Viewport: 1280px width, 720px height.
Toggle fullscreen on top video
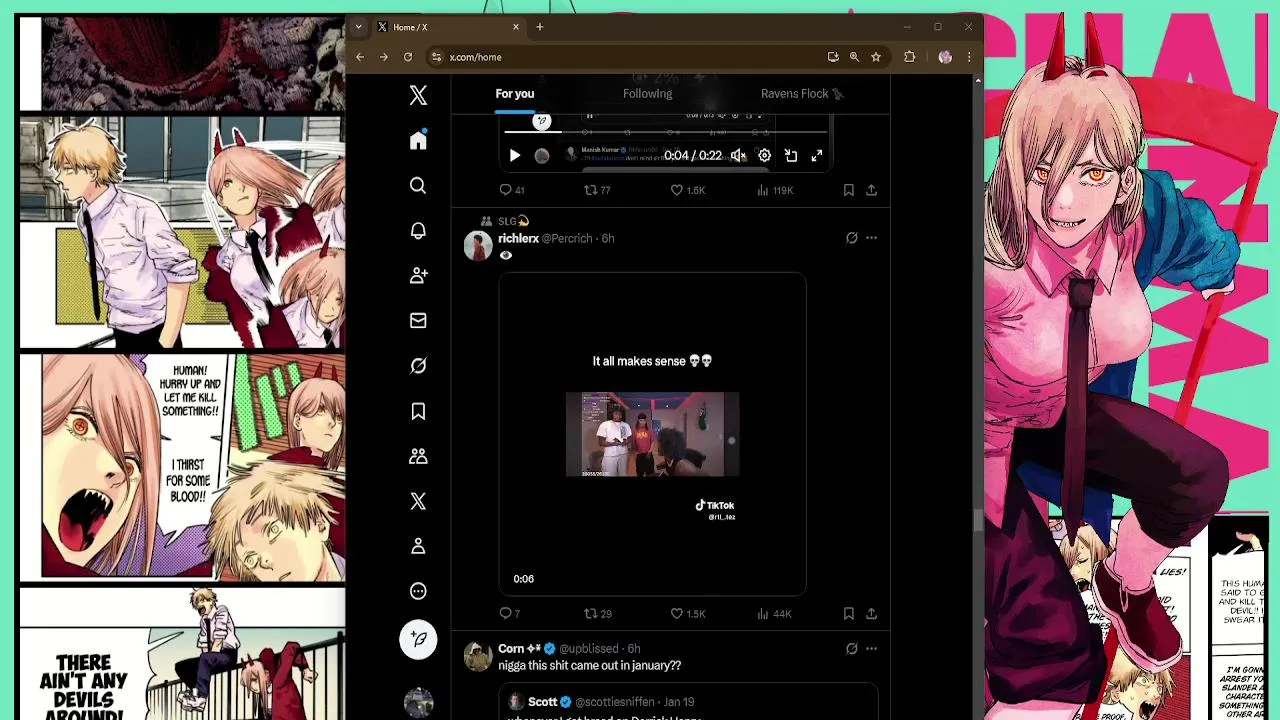[817, 156]
